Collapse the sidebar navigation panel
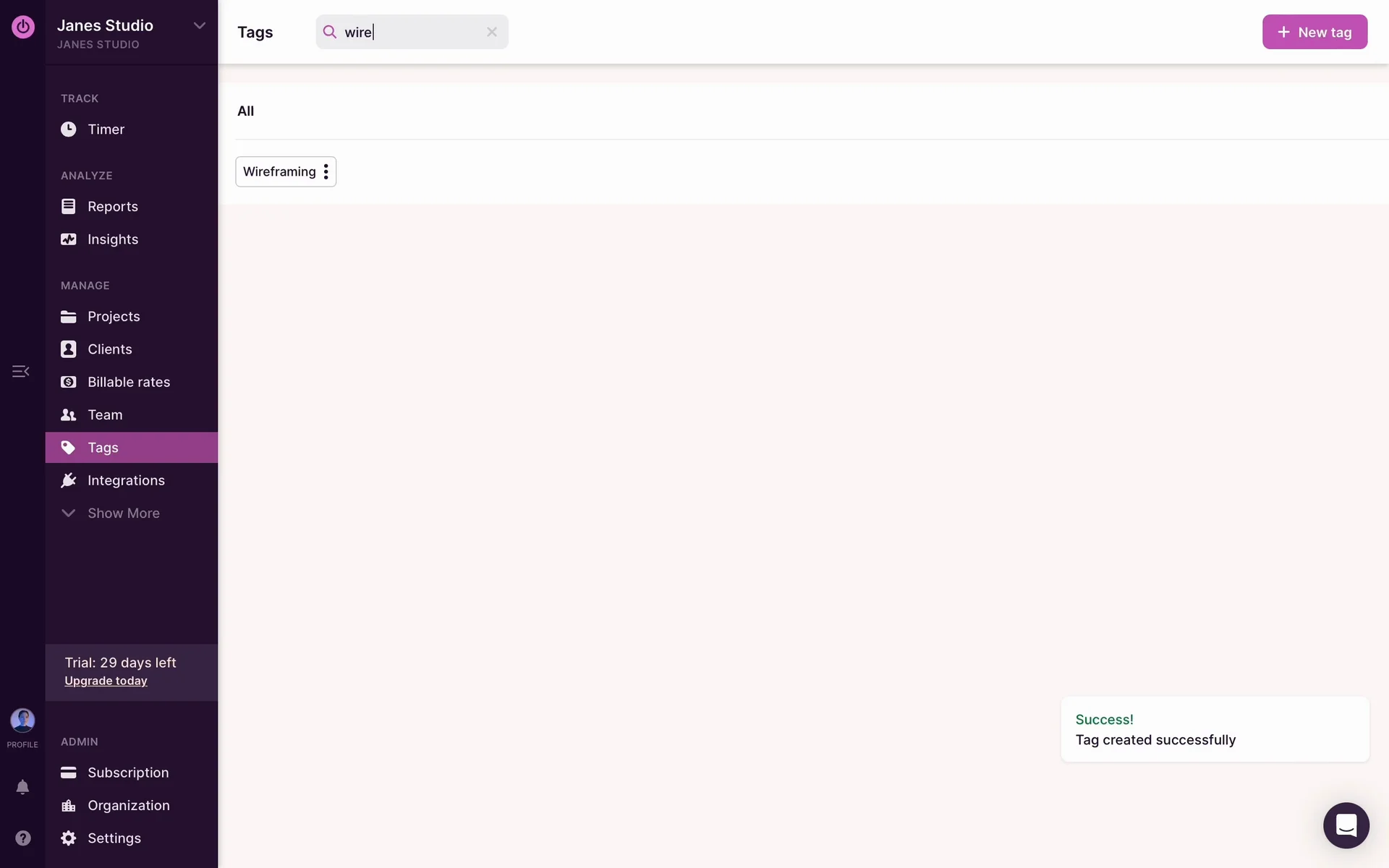 tap(20, 371)
